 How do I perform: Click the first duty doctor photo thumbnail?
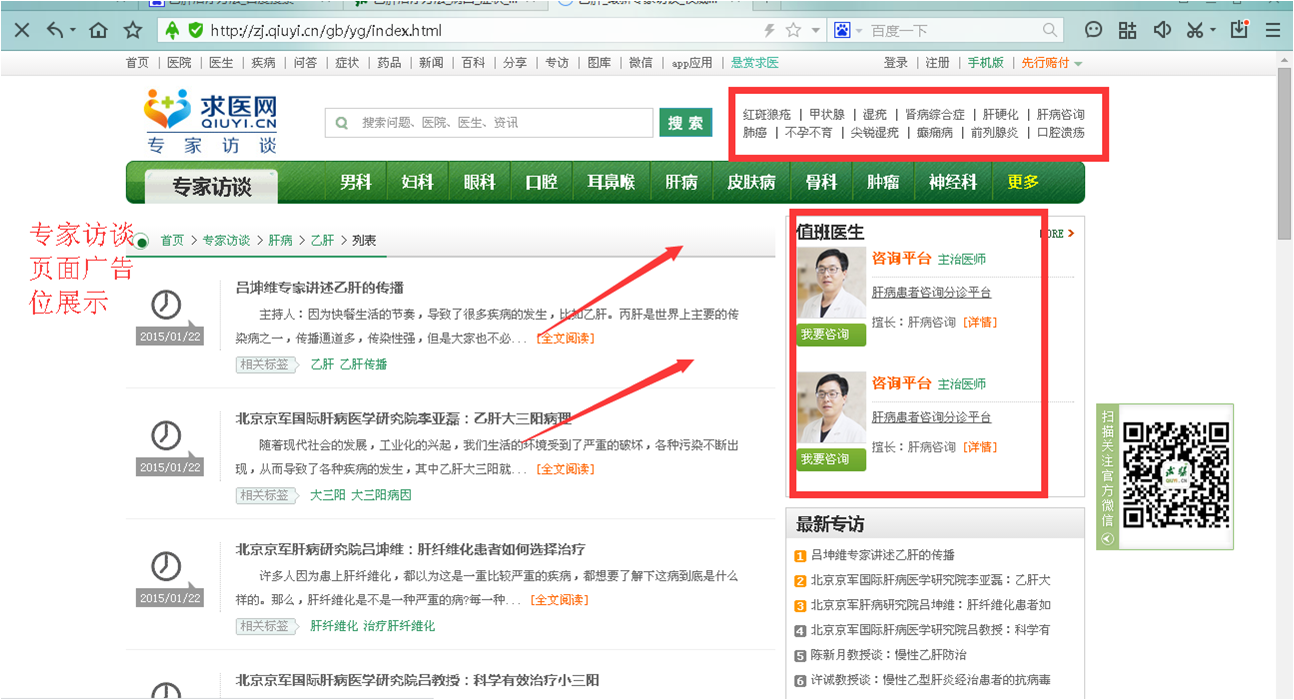point(830,284)
